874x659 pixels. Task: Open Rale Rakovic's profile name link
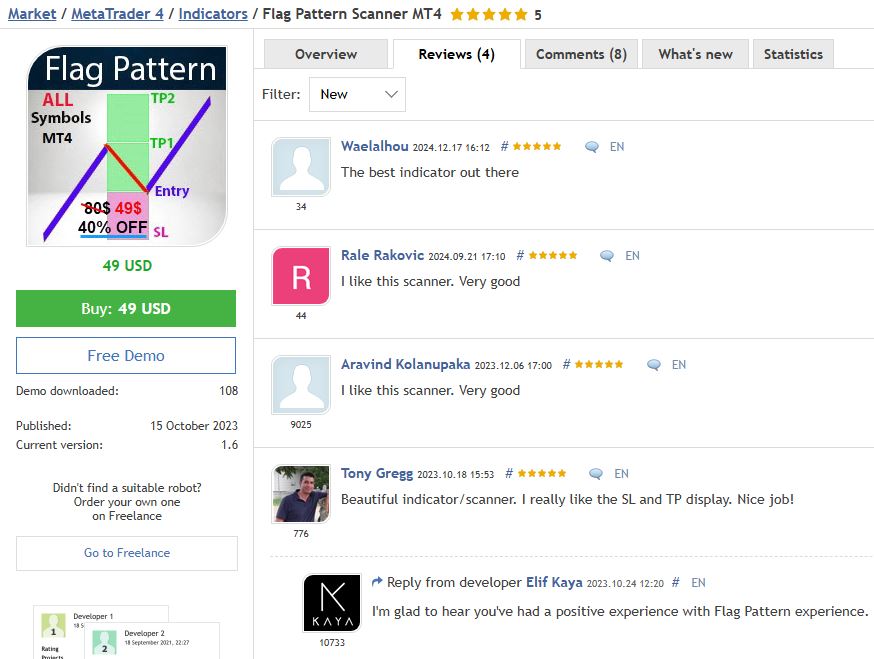click(x=382, y=255)
